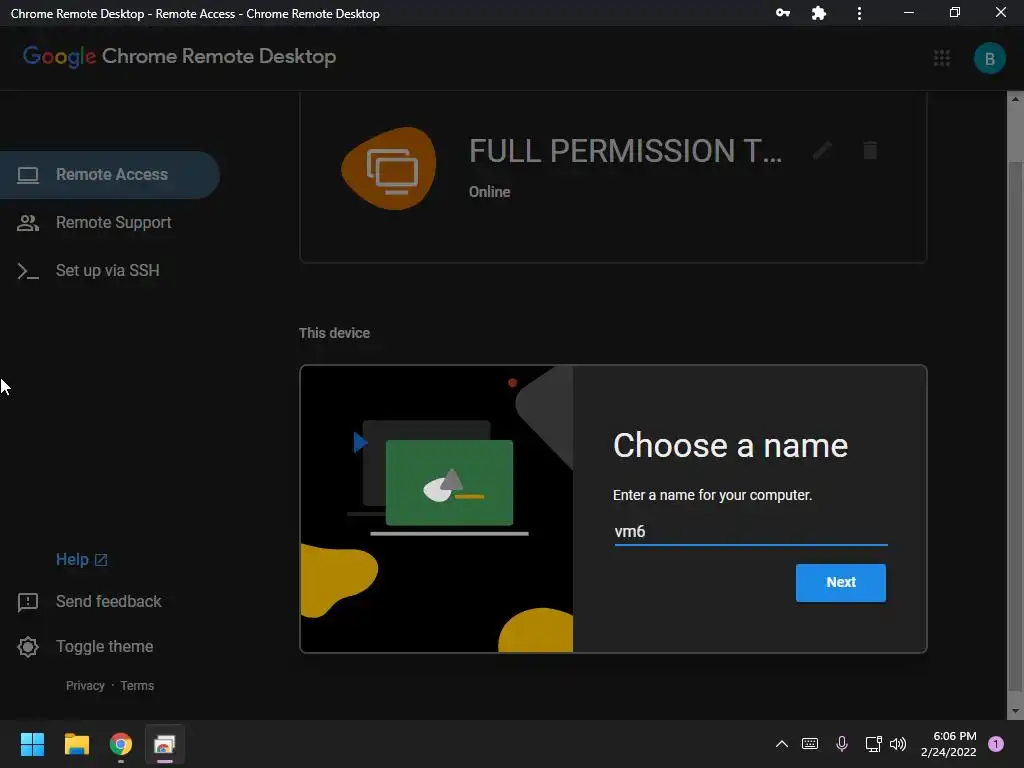The width and height of the screenshot is (1024, 768).
Task: Switch theme with Toggle theme
Action: pyautogui.click(x=104, y=647)
